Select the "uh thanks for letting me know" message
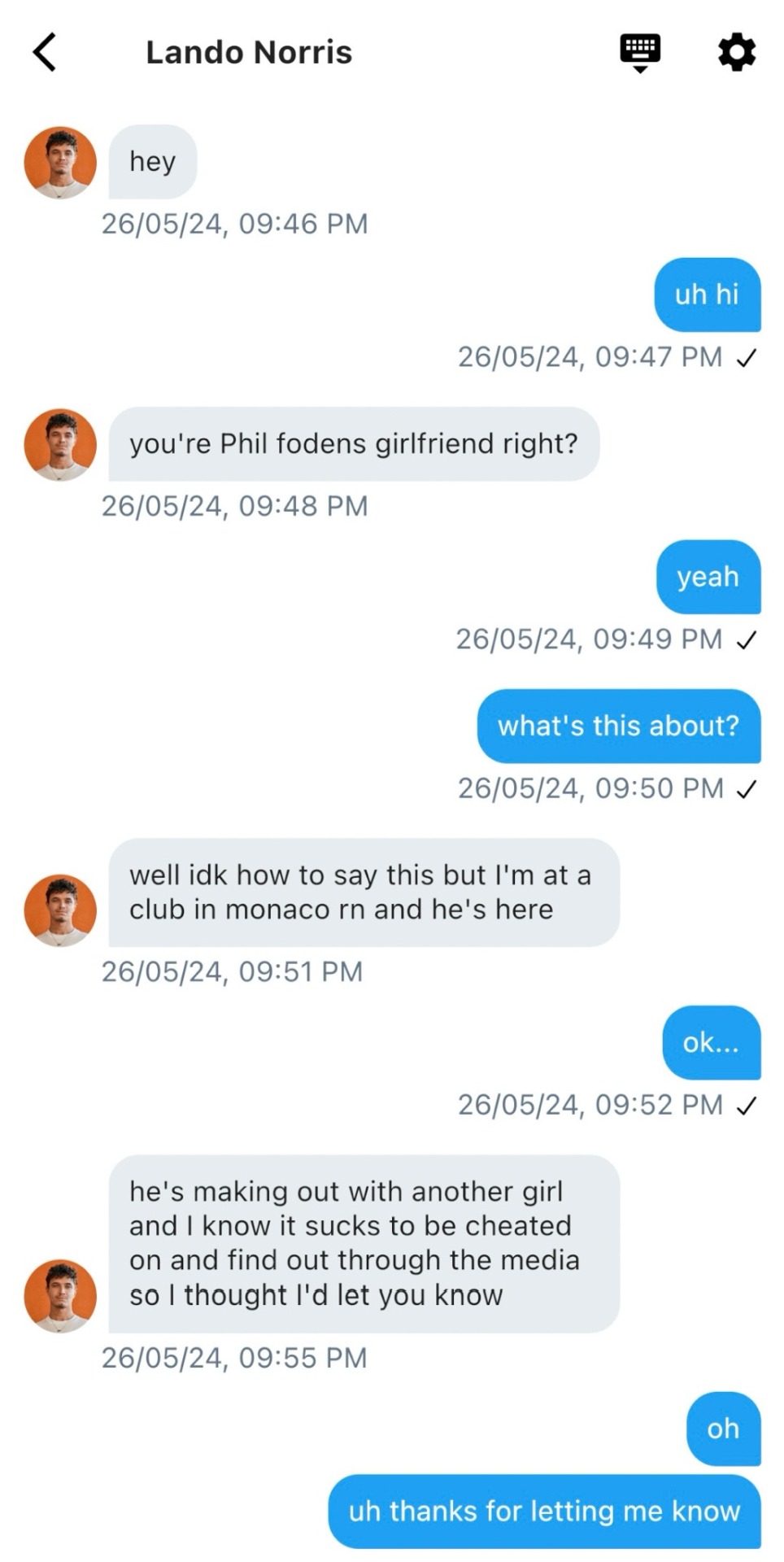The width and height of the screenshot is (784, 1562). [x=544, y=1512]
